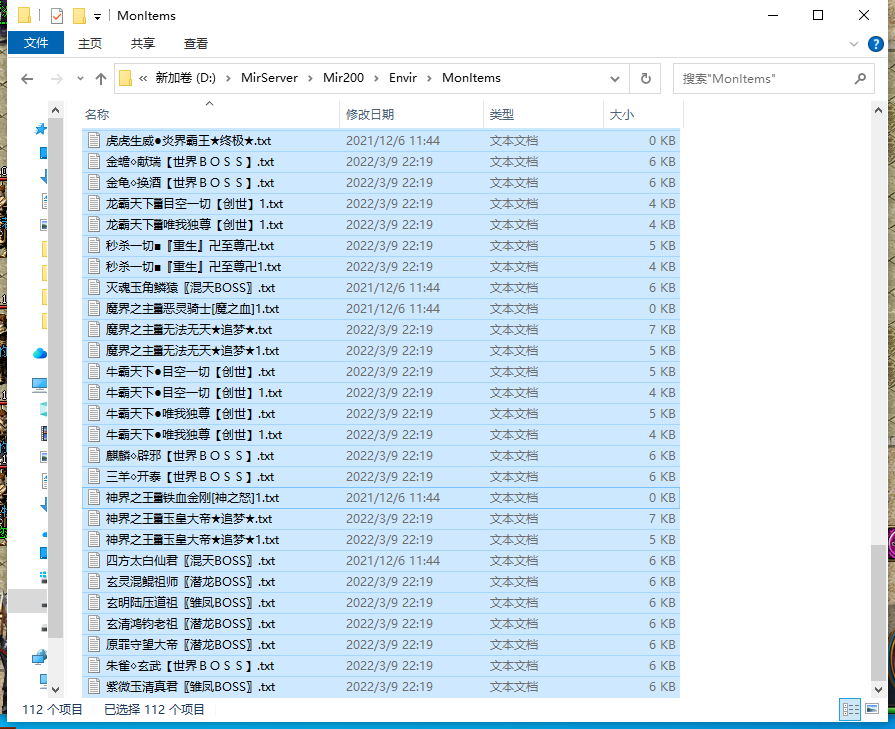Viewport: 895px width, 729px height.
Task: Open the 查看 ribbon tab
Action: tap(196, 43)
